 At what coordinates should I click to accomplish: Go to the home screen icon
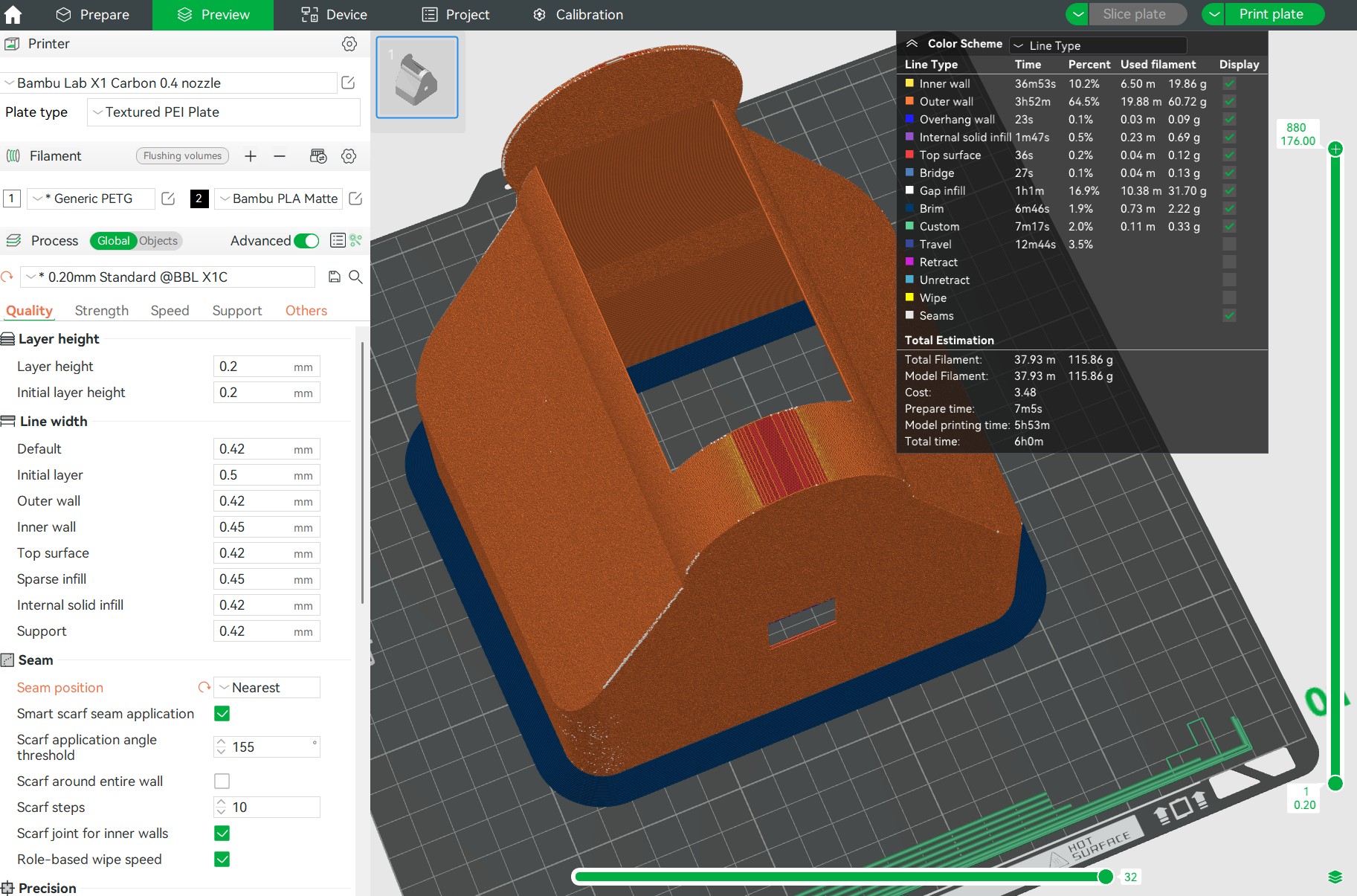click(x=13, y=15)
